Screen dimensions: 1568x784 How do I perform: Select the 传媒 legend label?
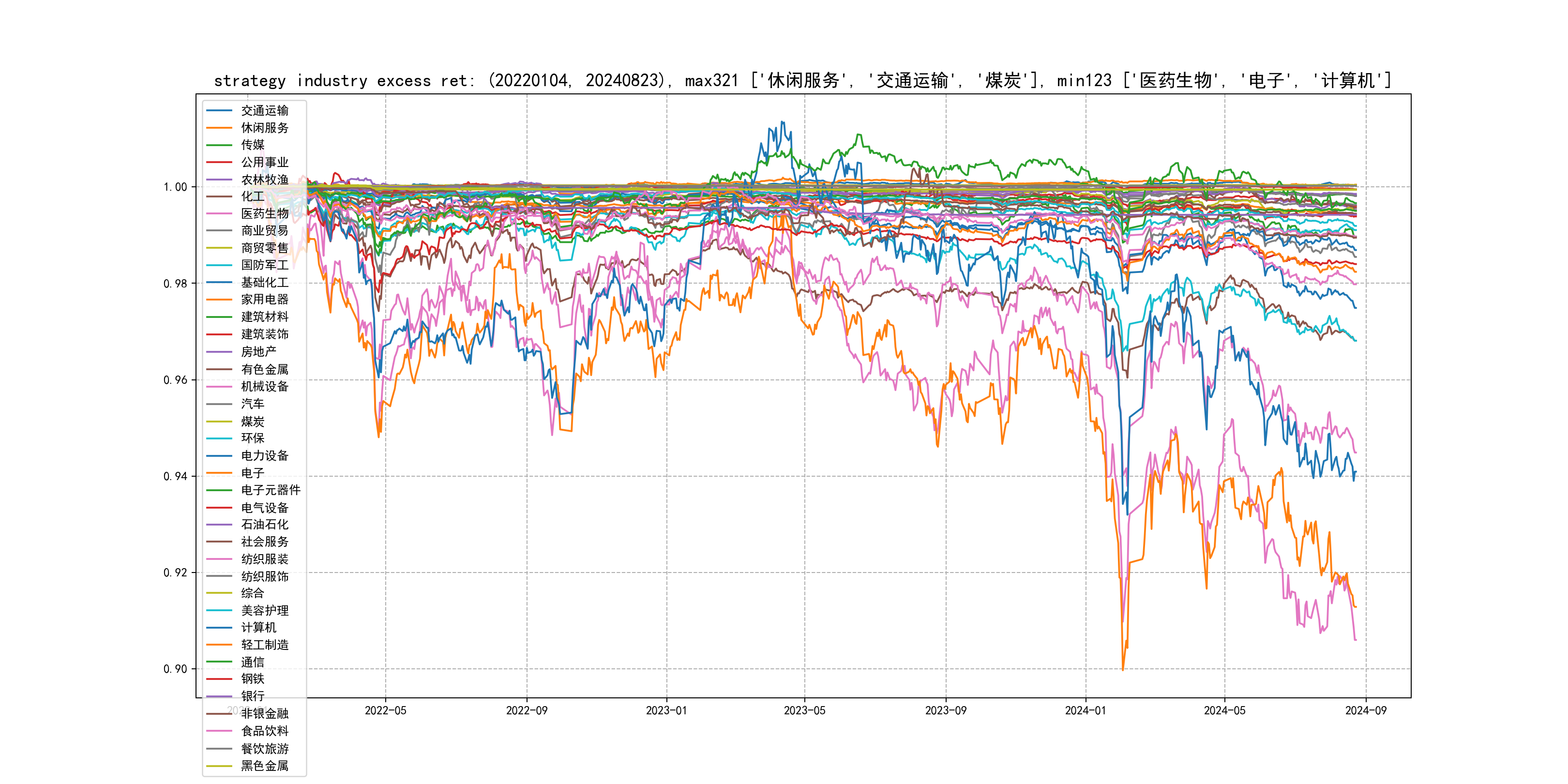(x=253, y=145)
